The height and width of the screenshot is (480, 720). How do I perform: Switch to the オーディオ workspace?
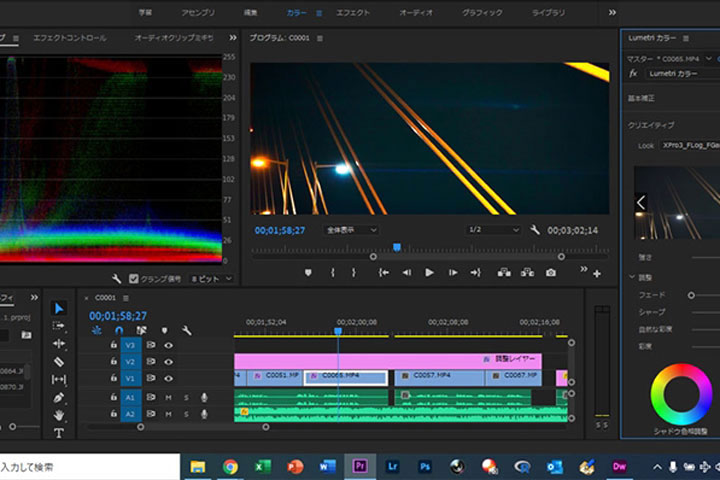point(416,13)
